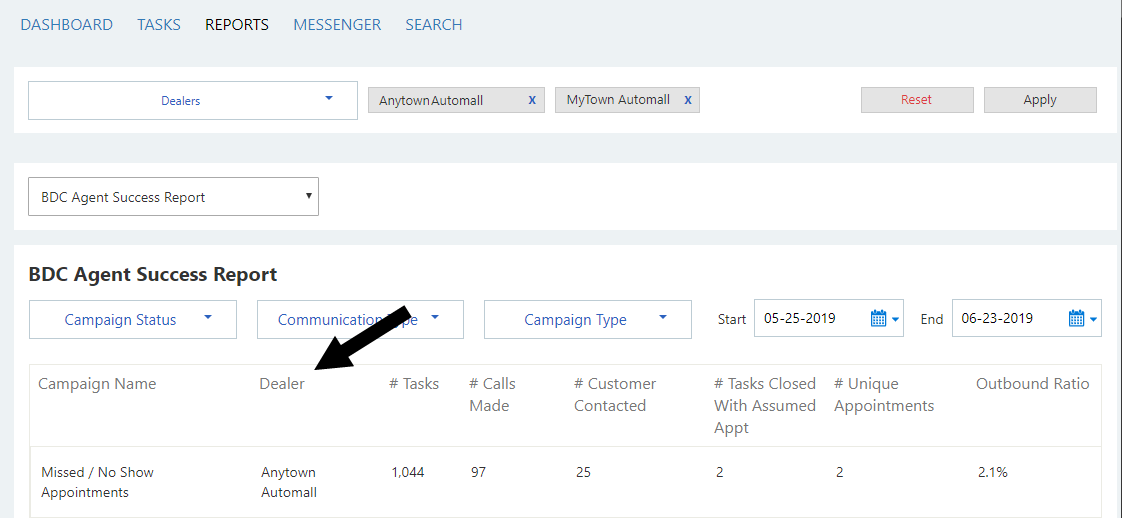
Task: Open the Dashboard navigation tab
Action: pyautogui.click(x=67, y=24)
